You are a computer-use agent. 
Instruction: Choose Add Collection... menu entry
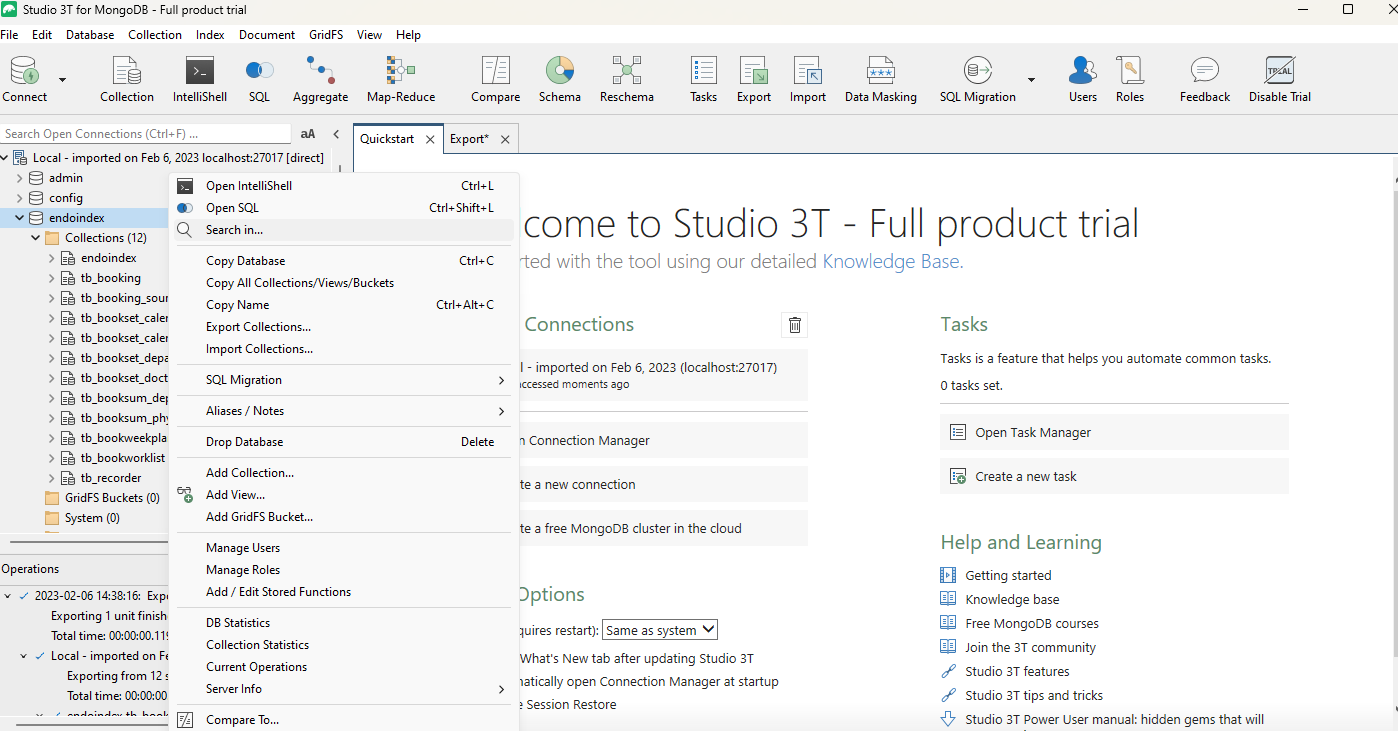(x=345, y=473)
